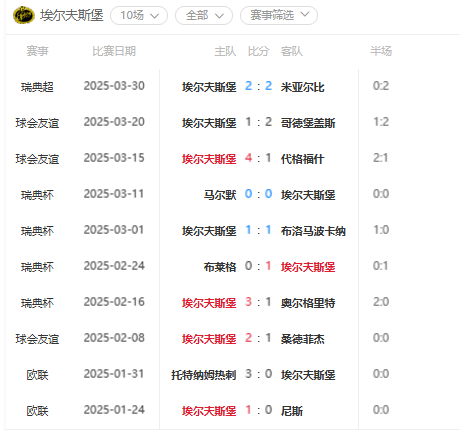Open the 赛事筛选 dropdown
Viewport: 460px width, 431px height.
[279, 15]
